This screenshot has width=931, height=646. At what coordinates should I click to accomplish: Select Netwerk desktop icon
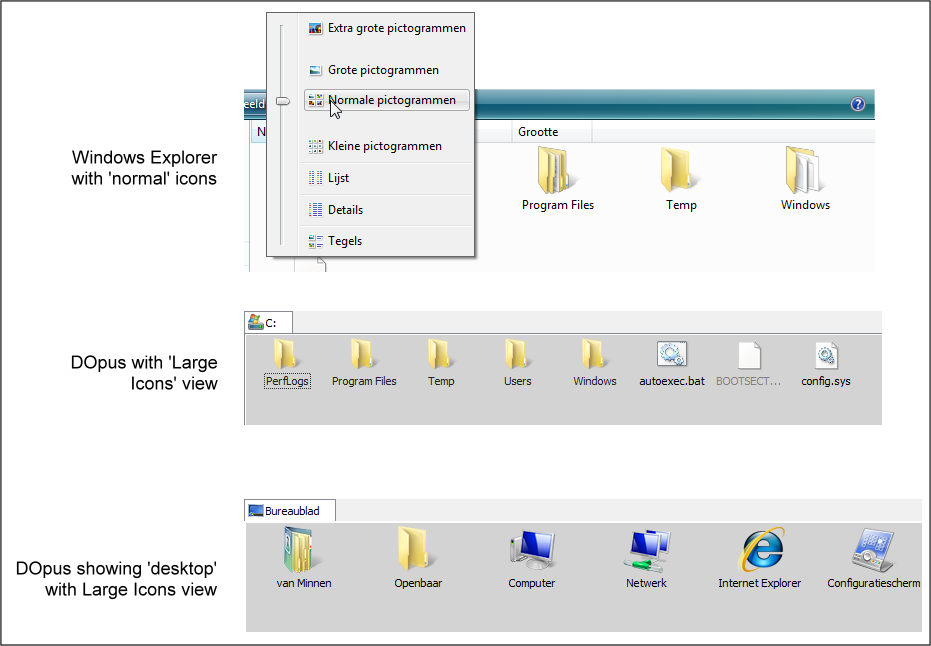pyautogui.click(x=647, y=550)
